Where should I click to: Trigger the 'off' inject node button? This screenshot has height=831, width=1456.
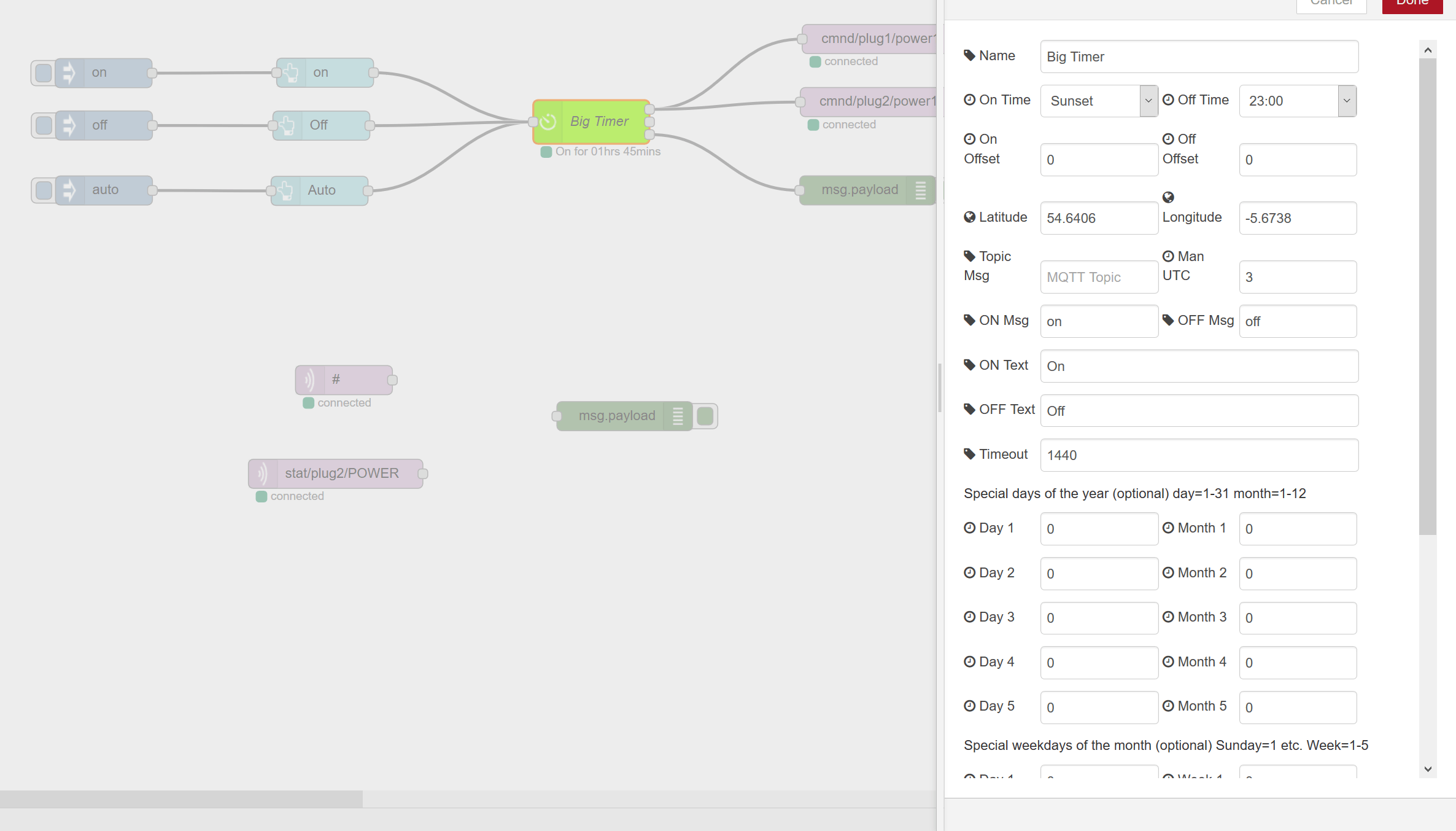point(44,125)
